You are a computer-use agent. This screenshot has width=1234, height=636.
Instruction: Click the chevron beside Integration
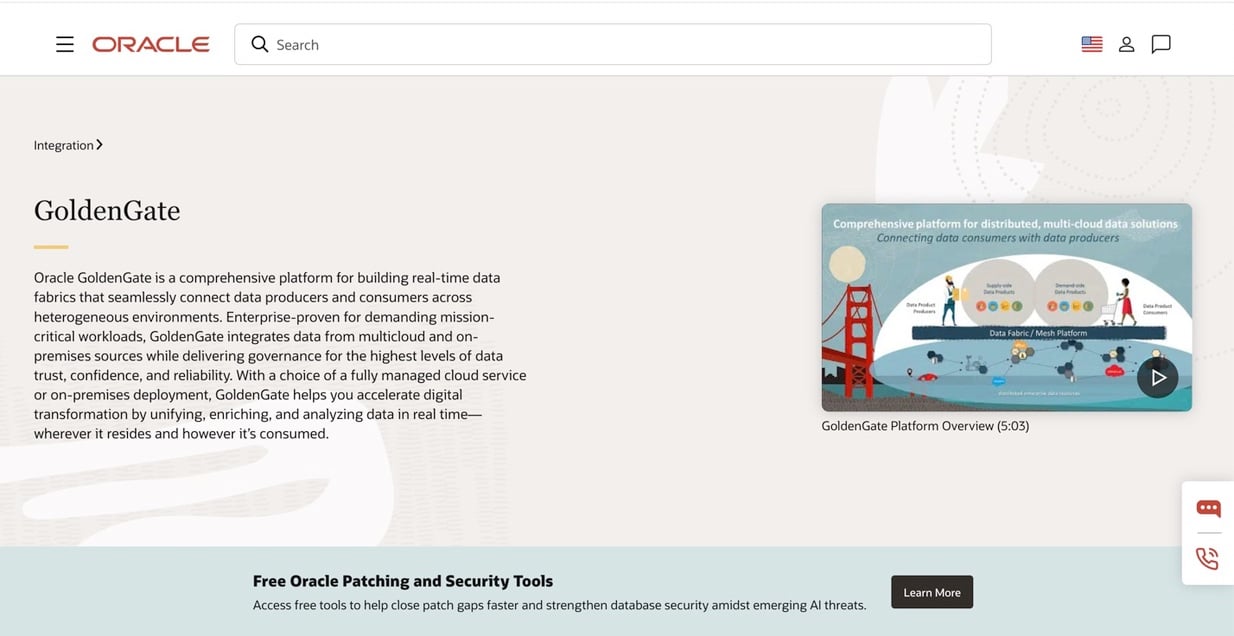click(99, 145)
